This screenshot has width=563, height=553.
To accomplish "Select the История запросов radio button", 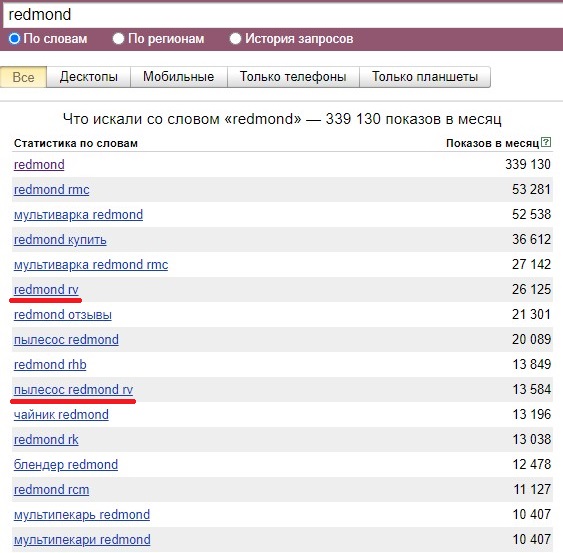I will pyautogui.click(x=235, y=38).
